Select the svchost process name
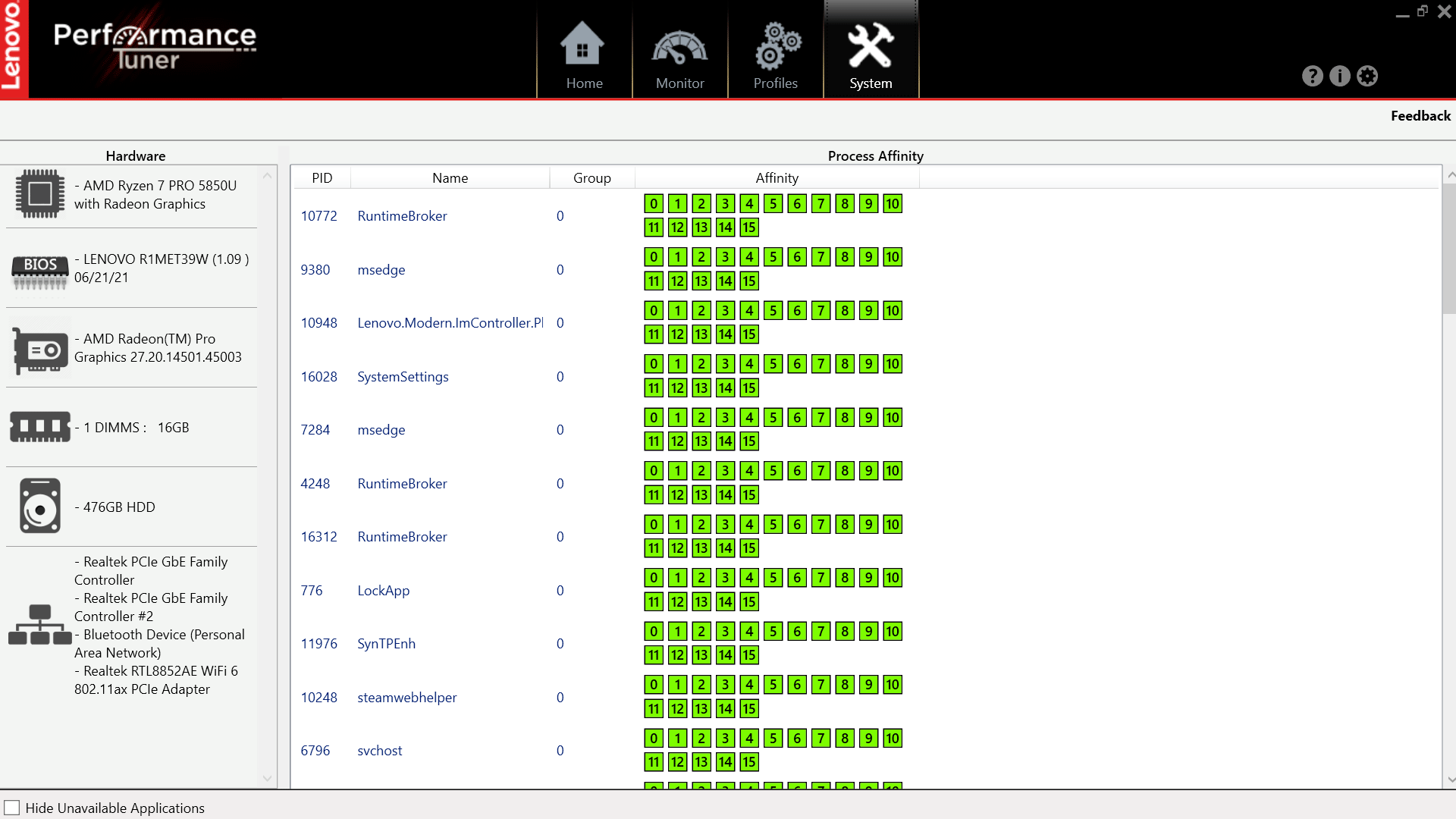Image resolution: width=1456 pixels, height=819 pixels. coord(379,750)
